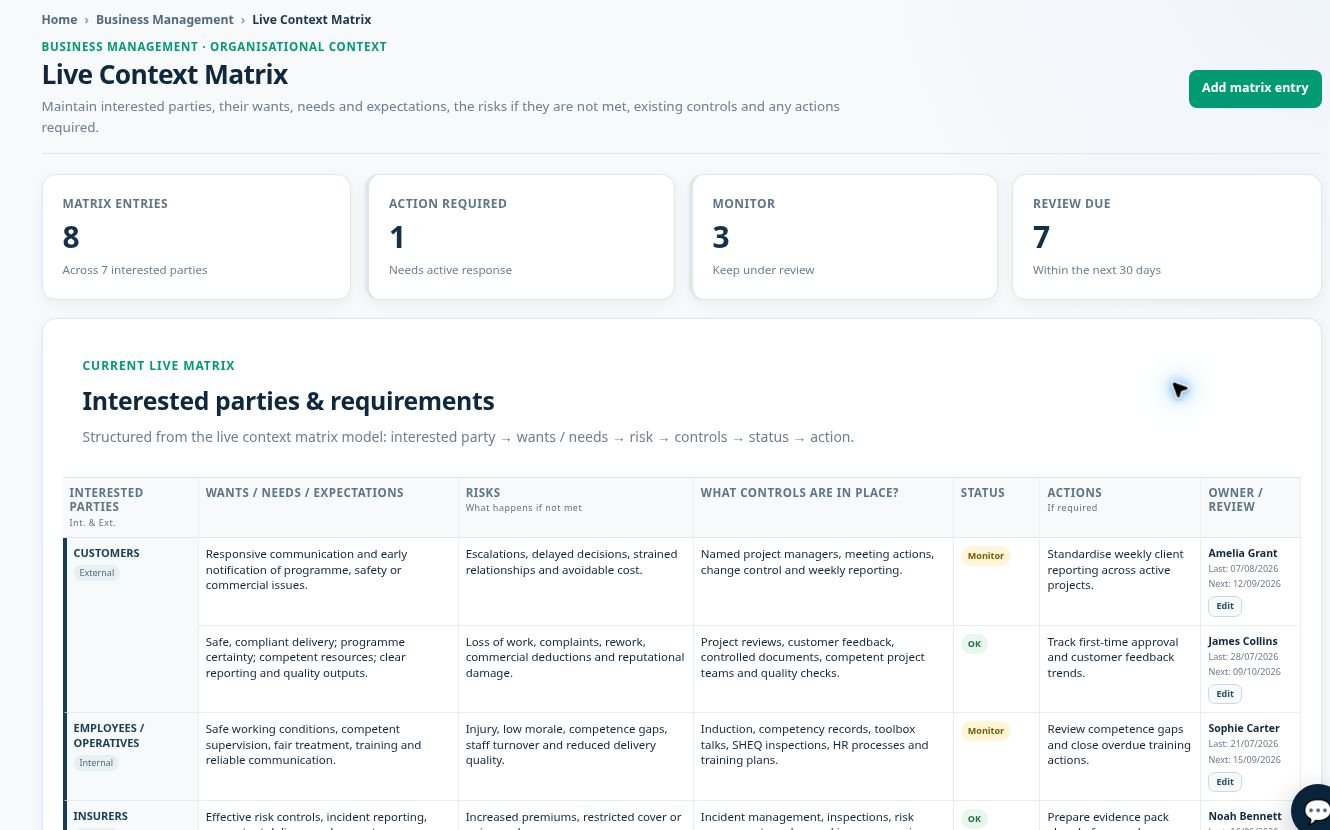Select the Action Required summary card
This screenshot has height=830, width=1330.
[x=520, y=237]
